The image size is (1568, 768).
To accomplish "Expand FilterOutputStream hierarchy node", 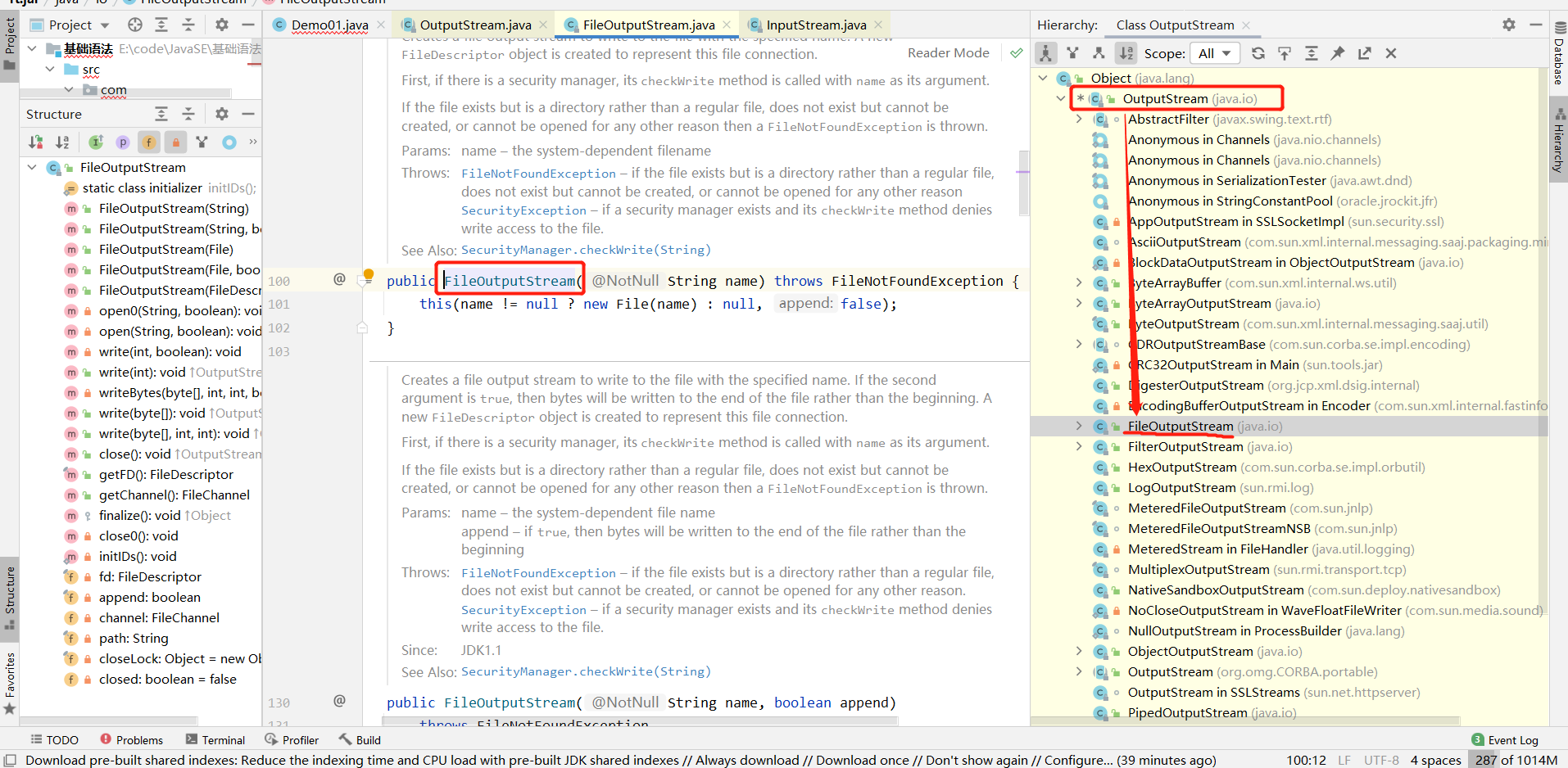I will tap(1079, 446).
